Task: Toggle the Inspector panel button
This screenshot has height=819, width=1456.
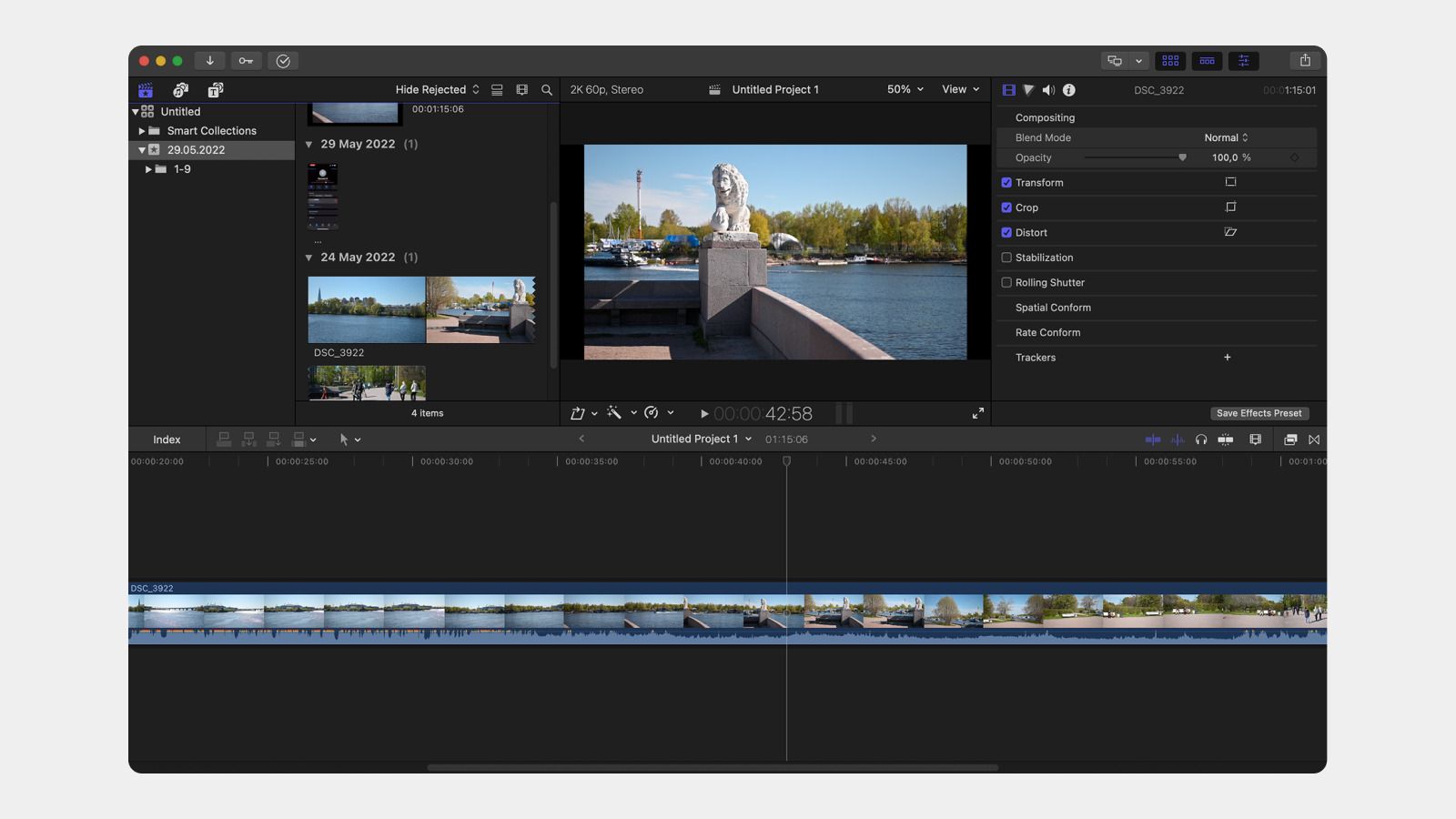Action: (1243, 61)
